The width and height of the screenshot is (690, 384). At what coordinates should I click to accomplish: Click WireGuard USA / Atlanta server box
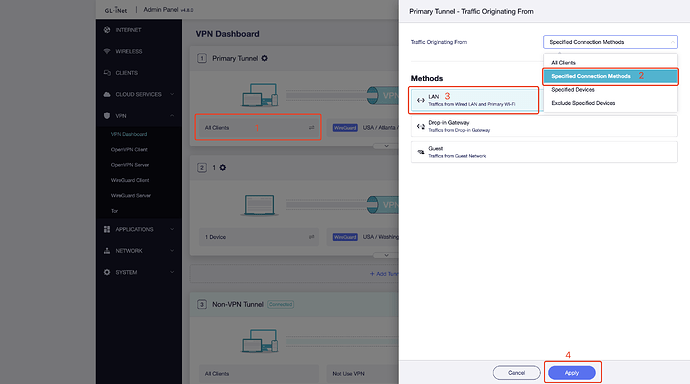click(x=363, y=128)
